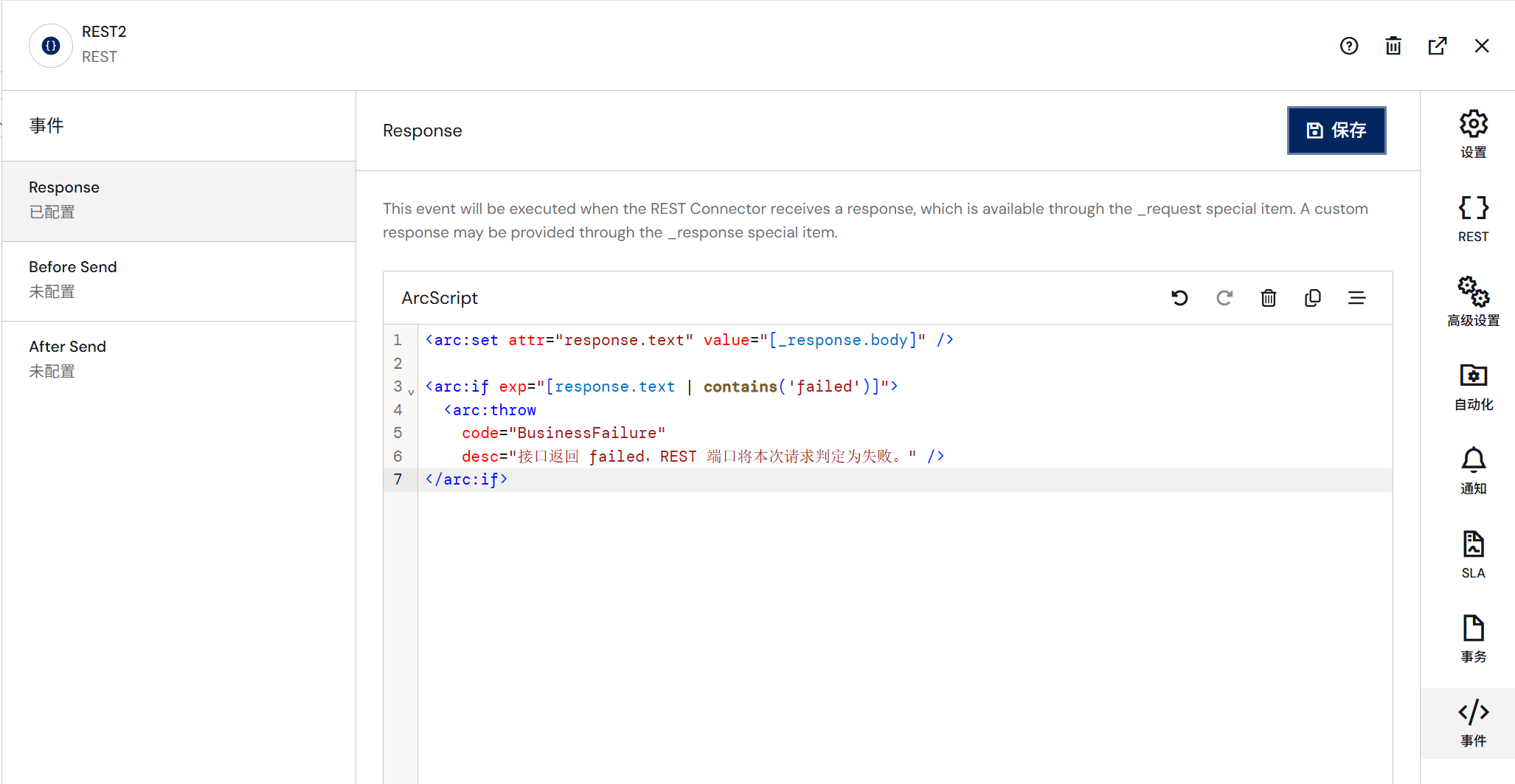Go to the 自动化 automation tab

(x=1474, y=386)
